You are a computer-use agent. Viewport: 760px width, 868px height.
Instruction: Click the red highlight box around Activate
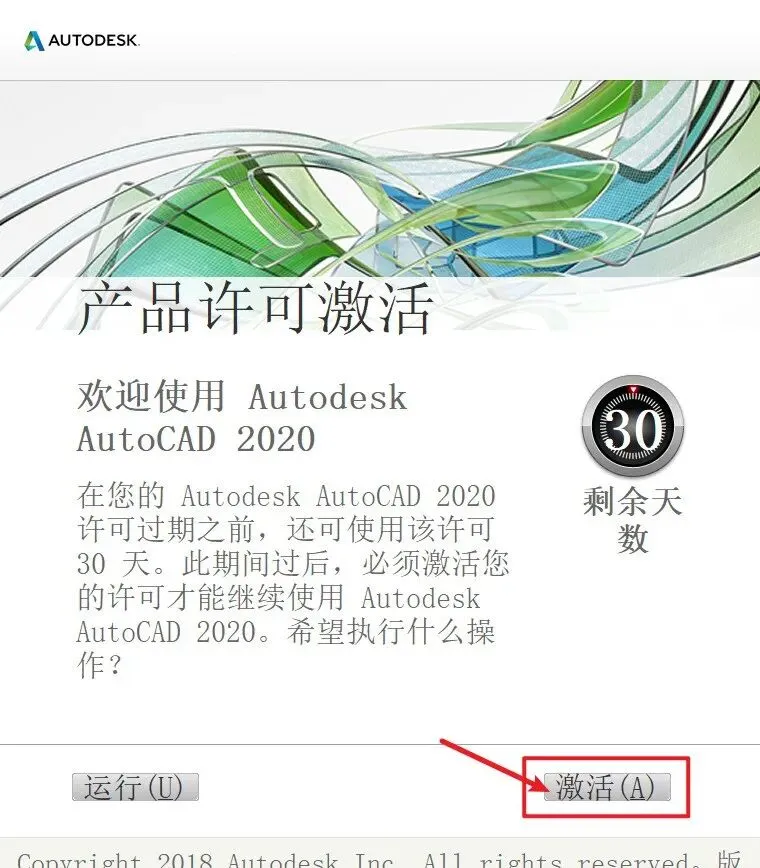click(606, 787)
